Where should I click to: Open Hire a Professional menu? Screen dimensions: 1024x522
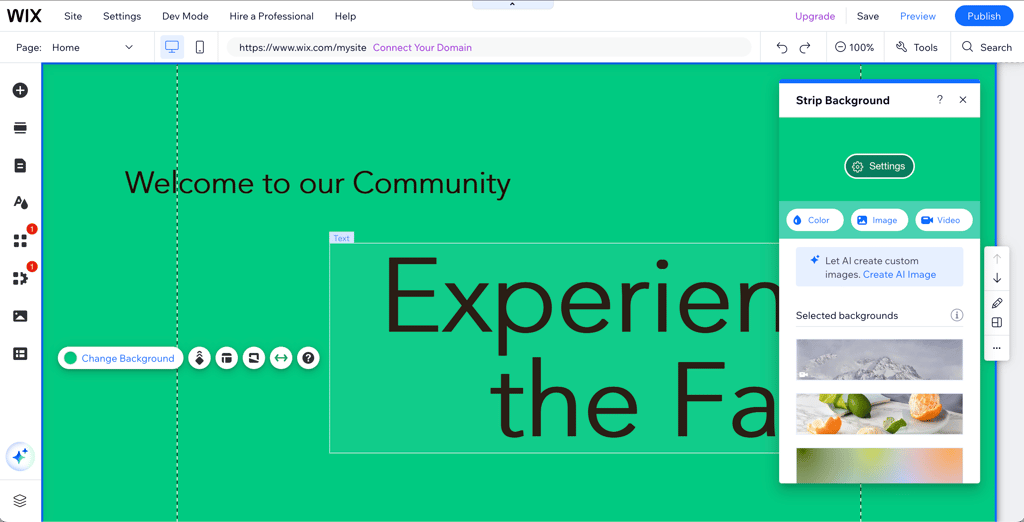click(x=272, y=16)
